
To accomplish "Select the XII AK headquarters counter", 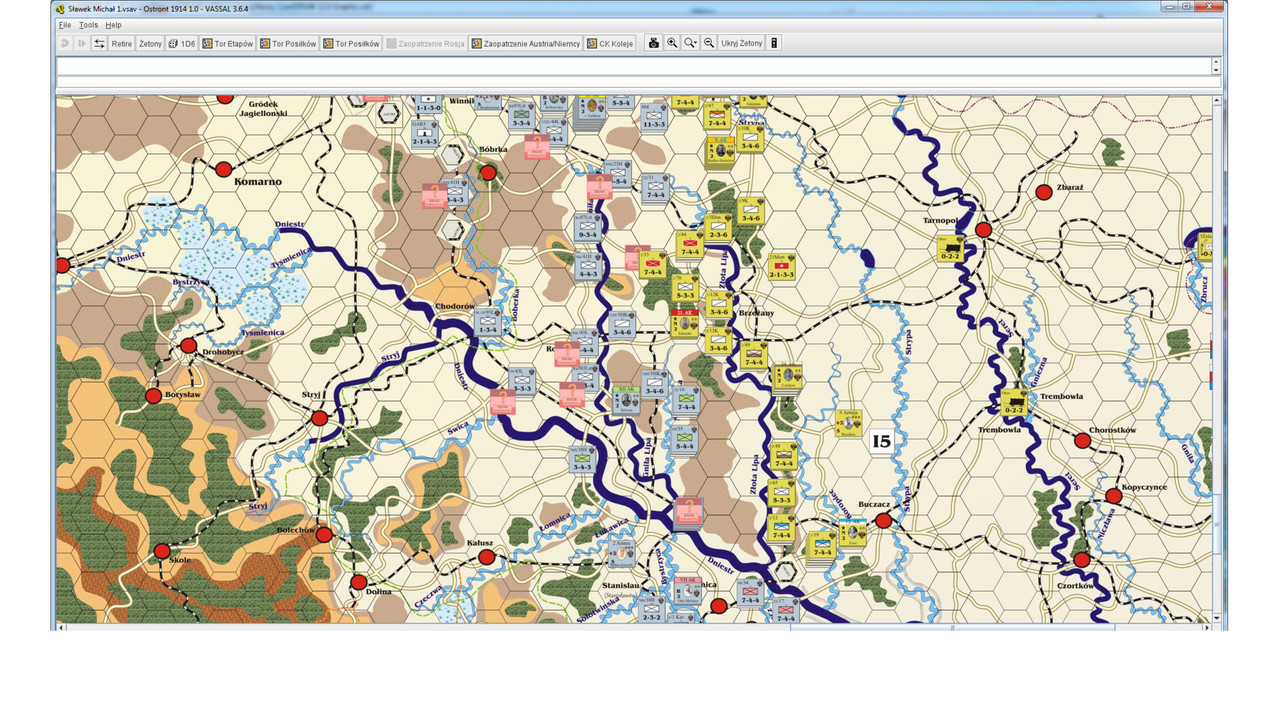I will click(x=626, y=399).
